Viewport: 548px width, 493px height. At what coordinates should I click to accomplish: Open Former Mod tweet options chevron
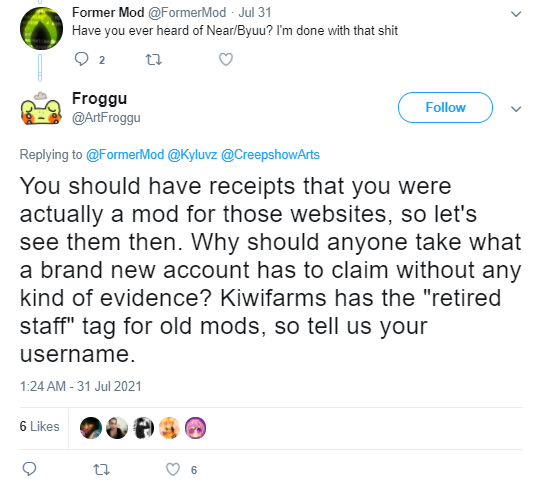(x=516, y=14)
